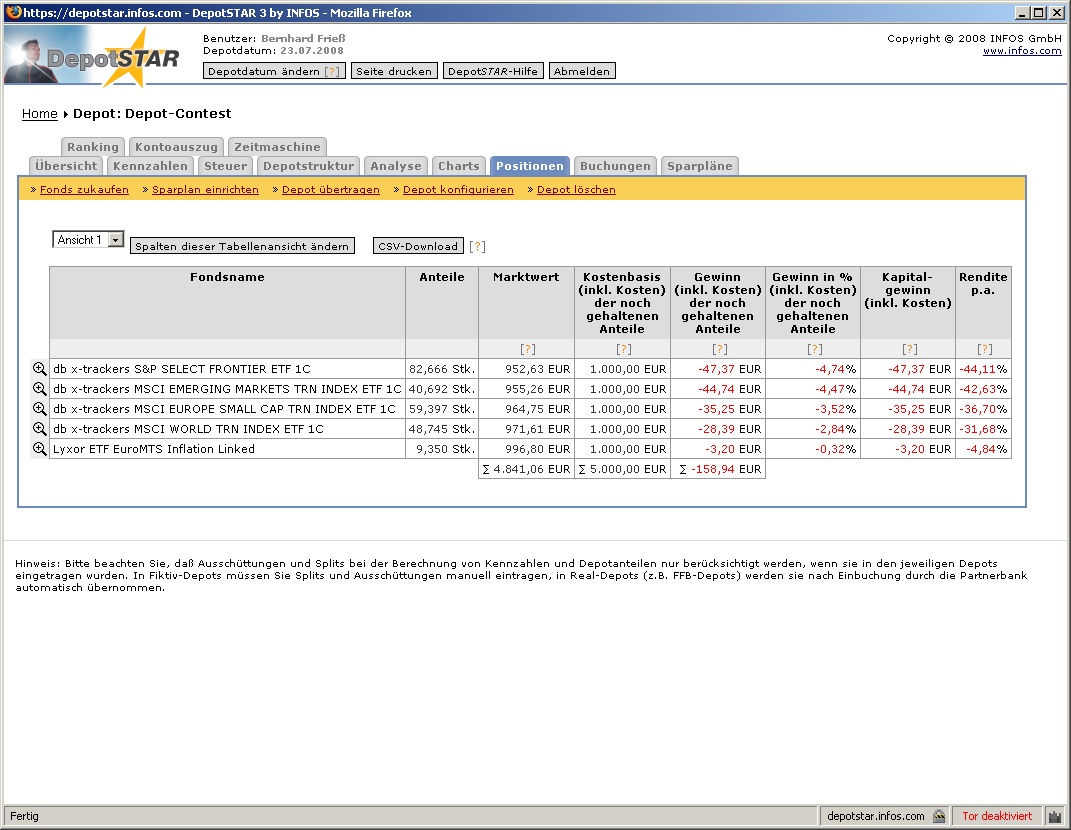The width and height of the screenshot is (1071, 830).
Task: Follow the Depot löschen link
Action: coord(576,189)
